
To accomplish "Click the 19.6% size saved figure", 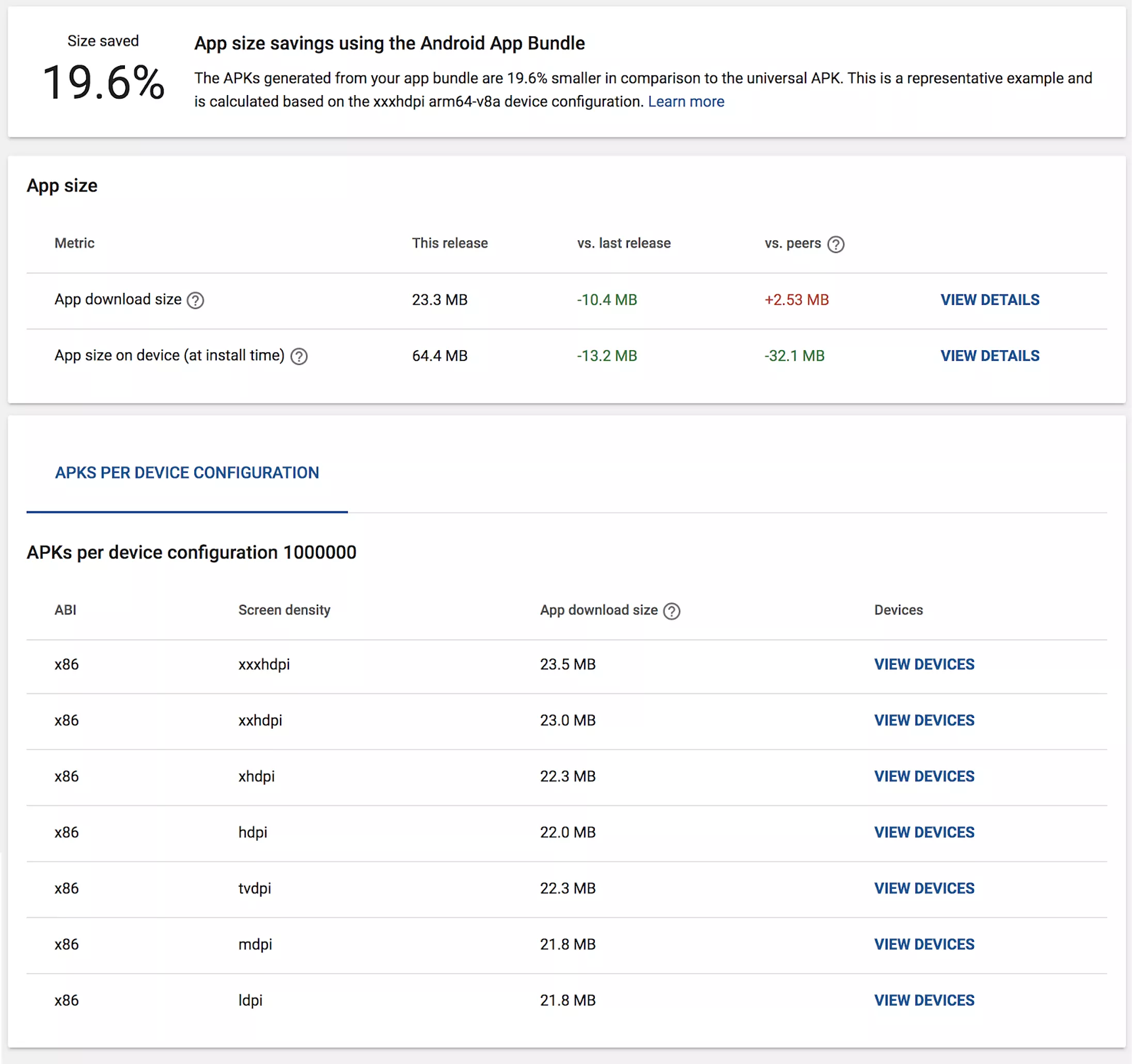I will (x=104, y=83).
